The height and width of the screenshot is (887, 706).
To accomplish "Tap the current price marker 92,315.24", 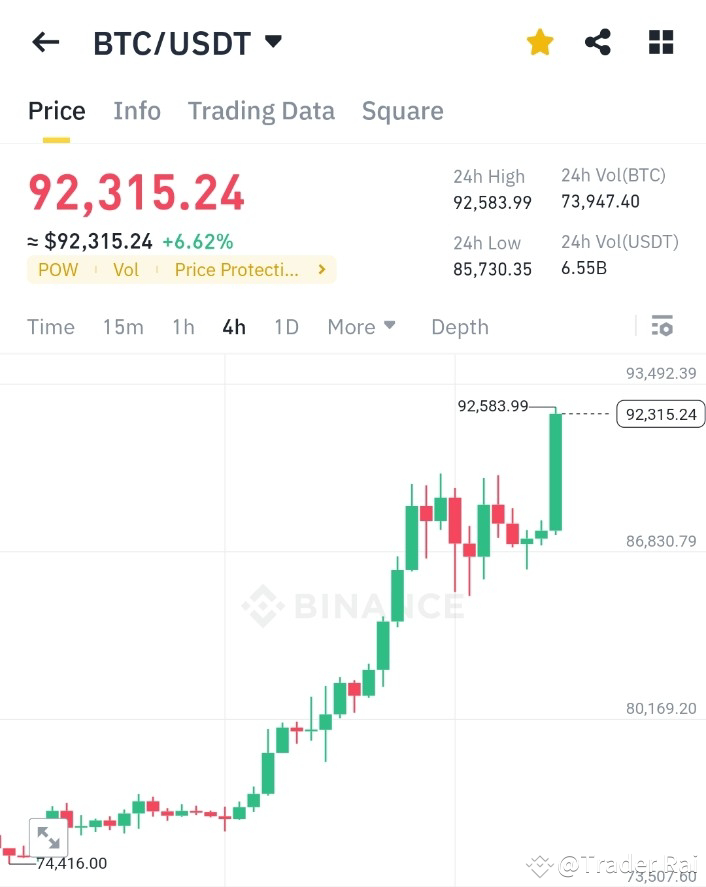I will coord(660,414).
